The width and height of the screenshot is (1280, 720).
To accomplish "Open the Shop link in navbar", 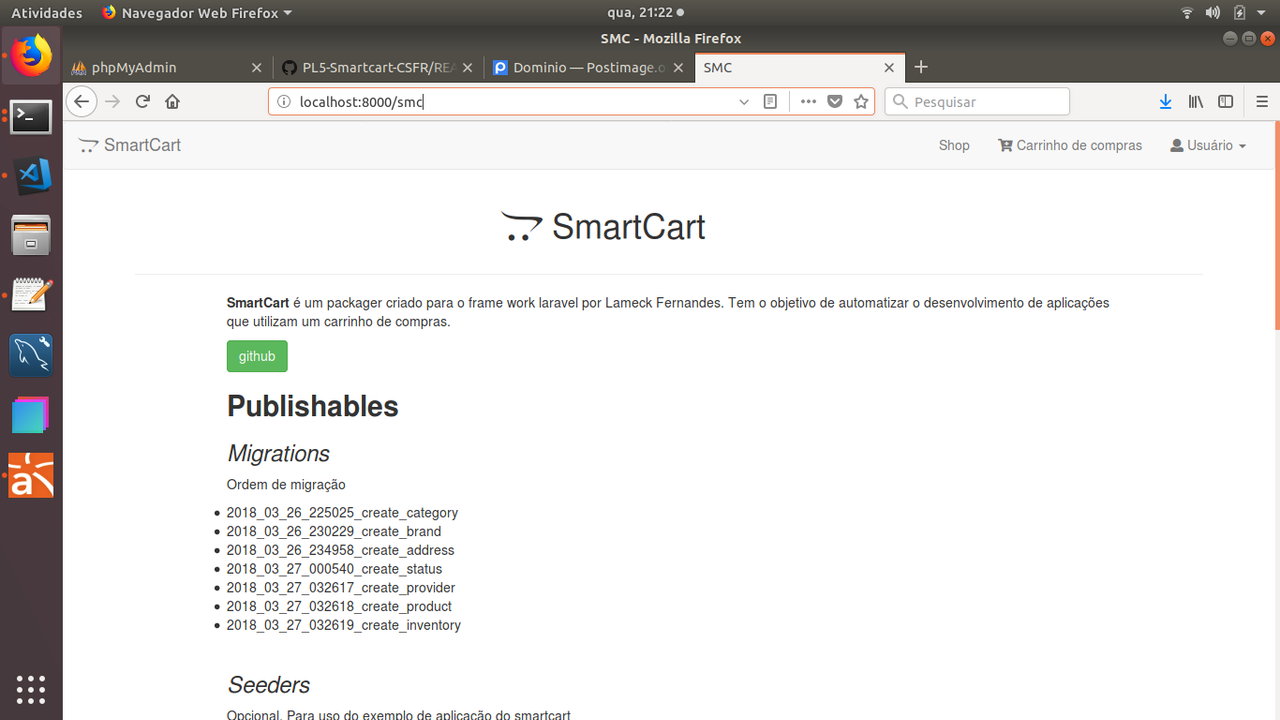I will click(954, 145).
